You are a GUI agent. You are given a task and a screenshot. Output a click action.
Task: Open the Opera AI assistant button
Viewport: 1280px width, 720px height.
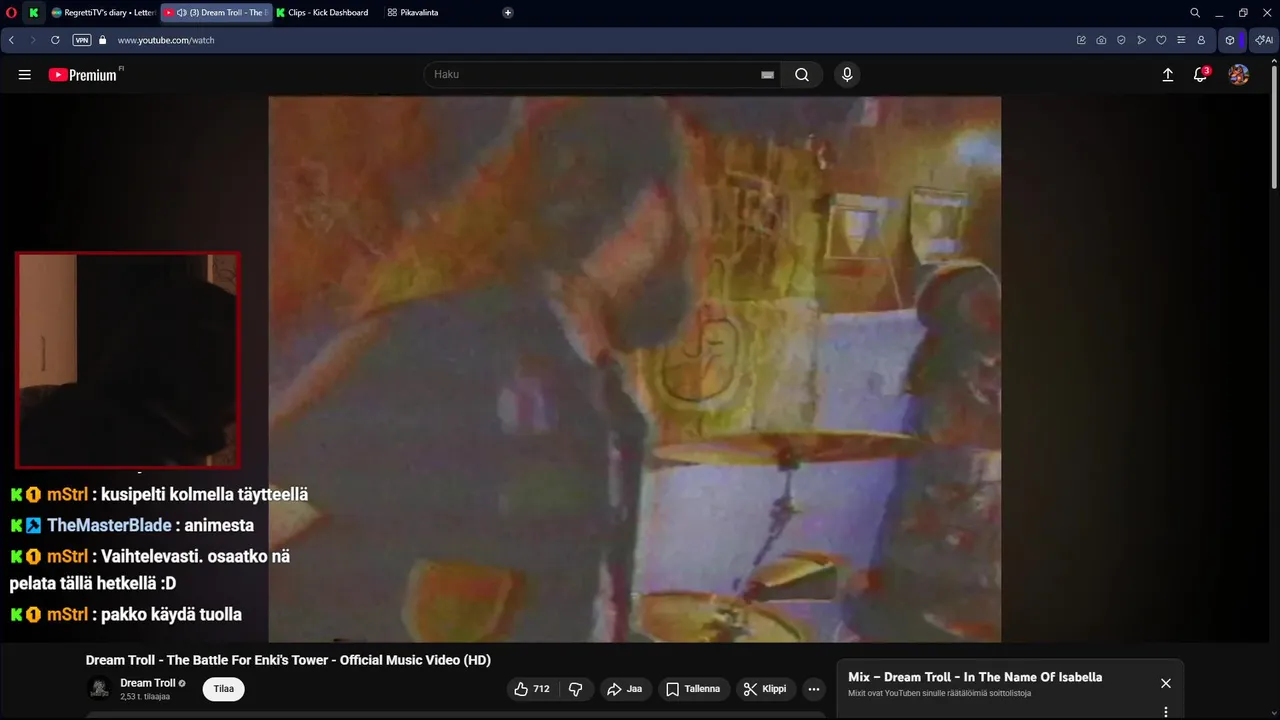click(1264, 40)
